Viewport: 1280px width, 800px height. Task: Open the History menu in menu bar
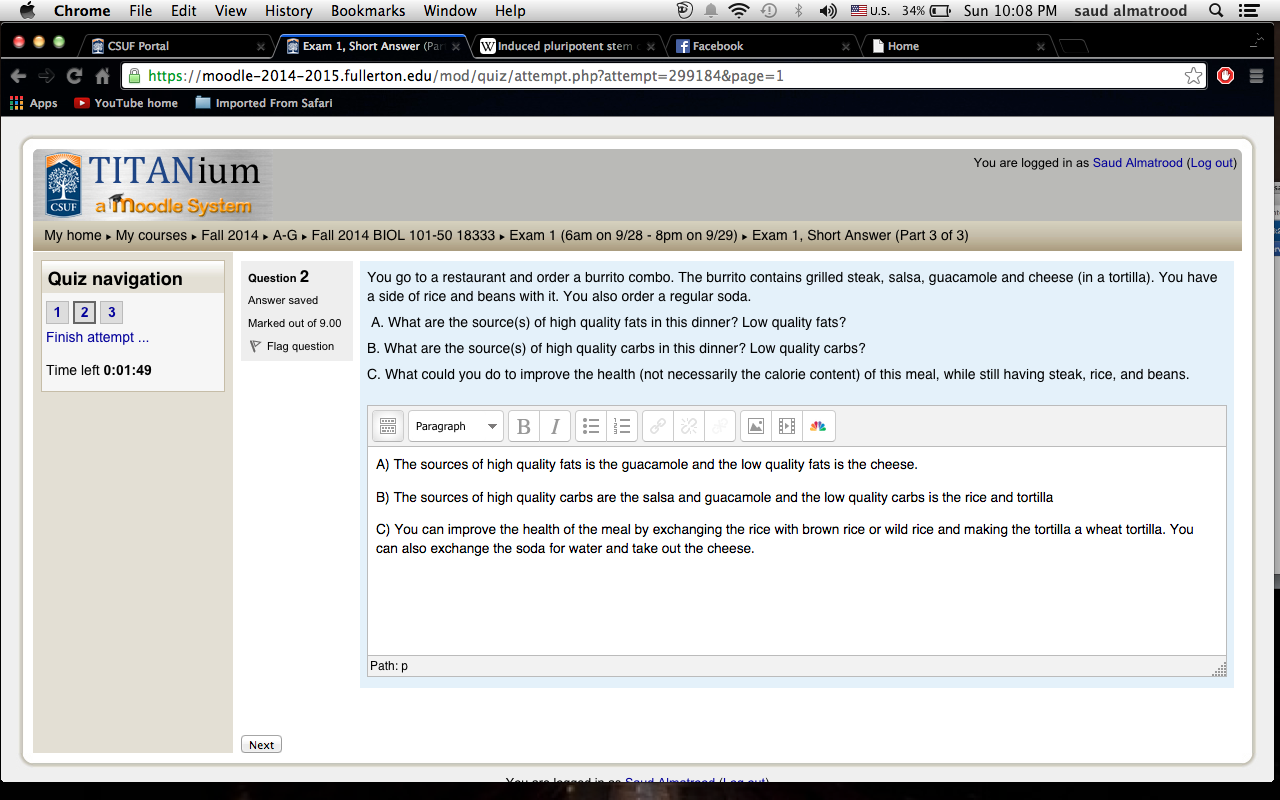[x=289, y=11]
